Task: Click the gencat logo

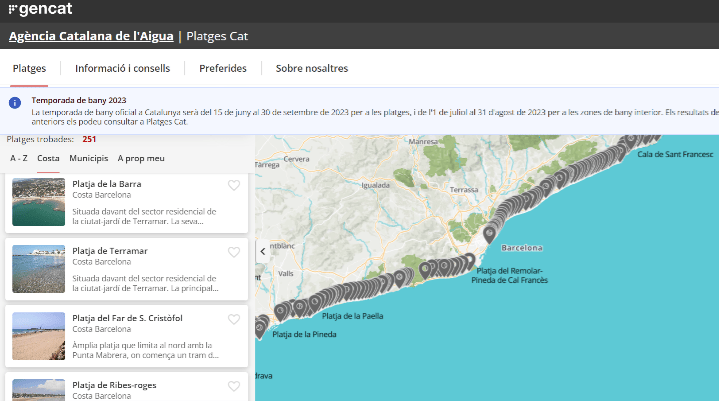Action: 40,9
